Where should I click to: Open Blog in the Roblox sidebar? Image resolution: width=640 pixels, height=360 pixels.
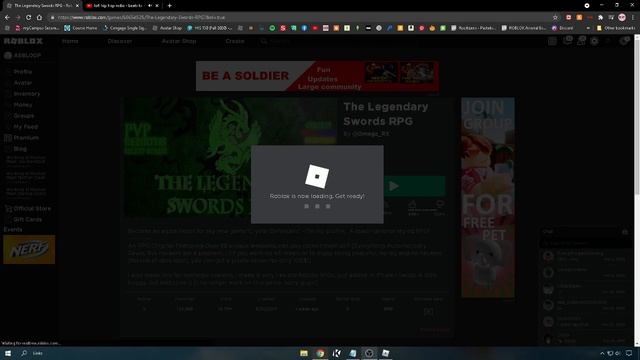click(x=20, y=149)
